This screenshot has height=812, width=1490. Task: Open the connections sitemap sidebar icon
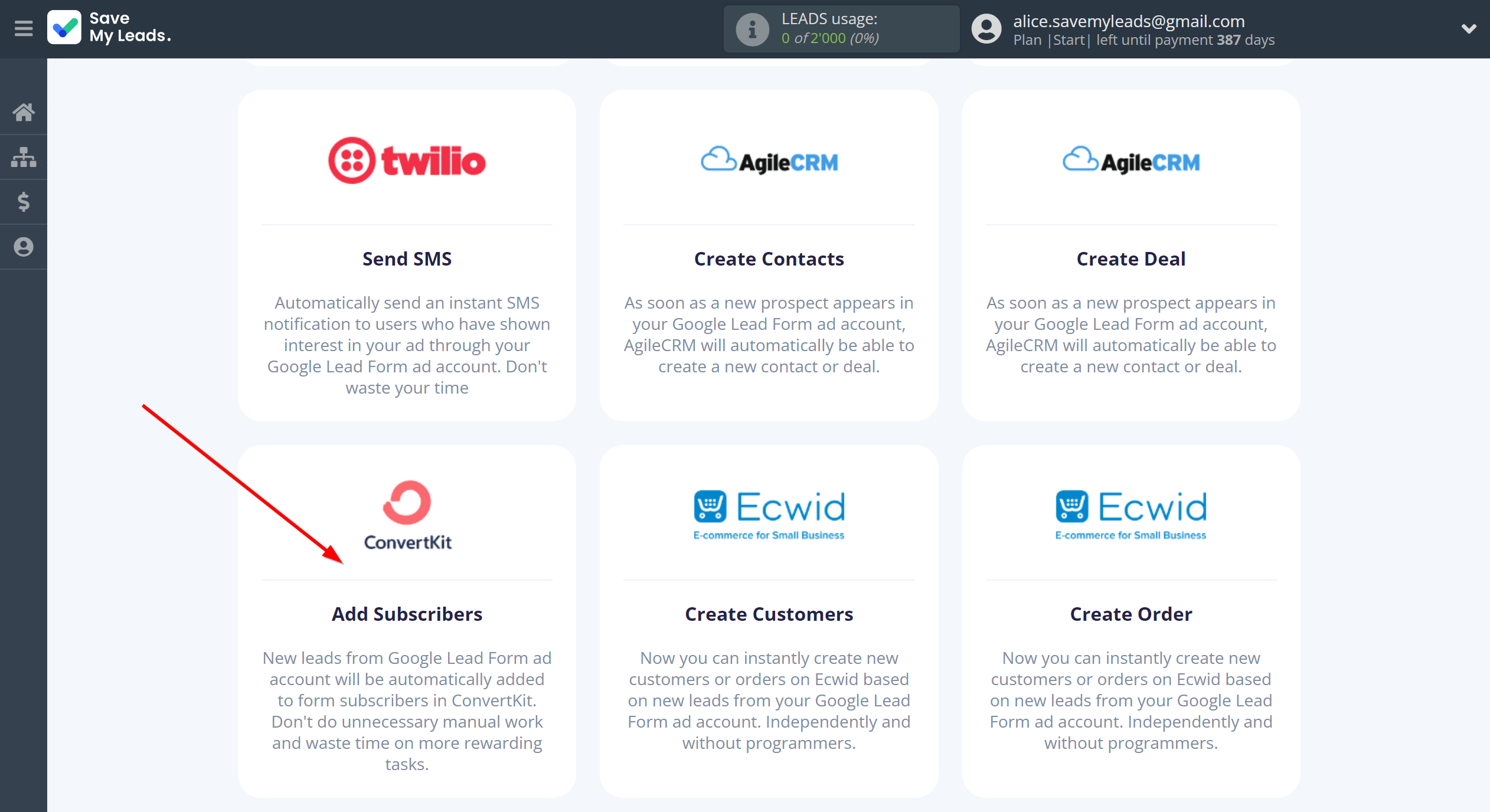[24, 157]
